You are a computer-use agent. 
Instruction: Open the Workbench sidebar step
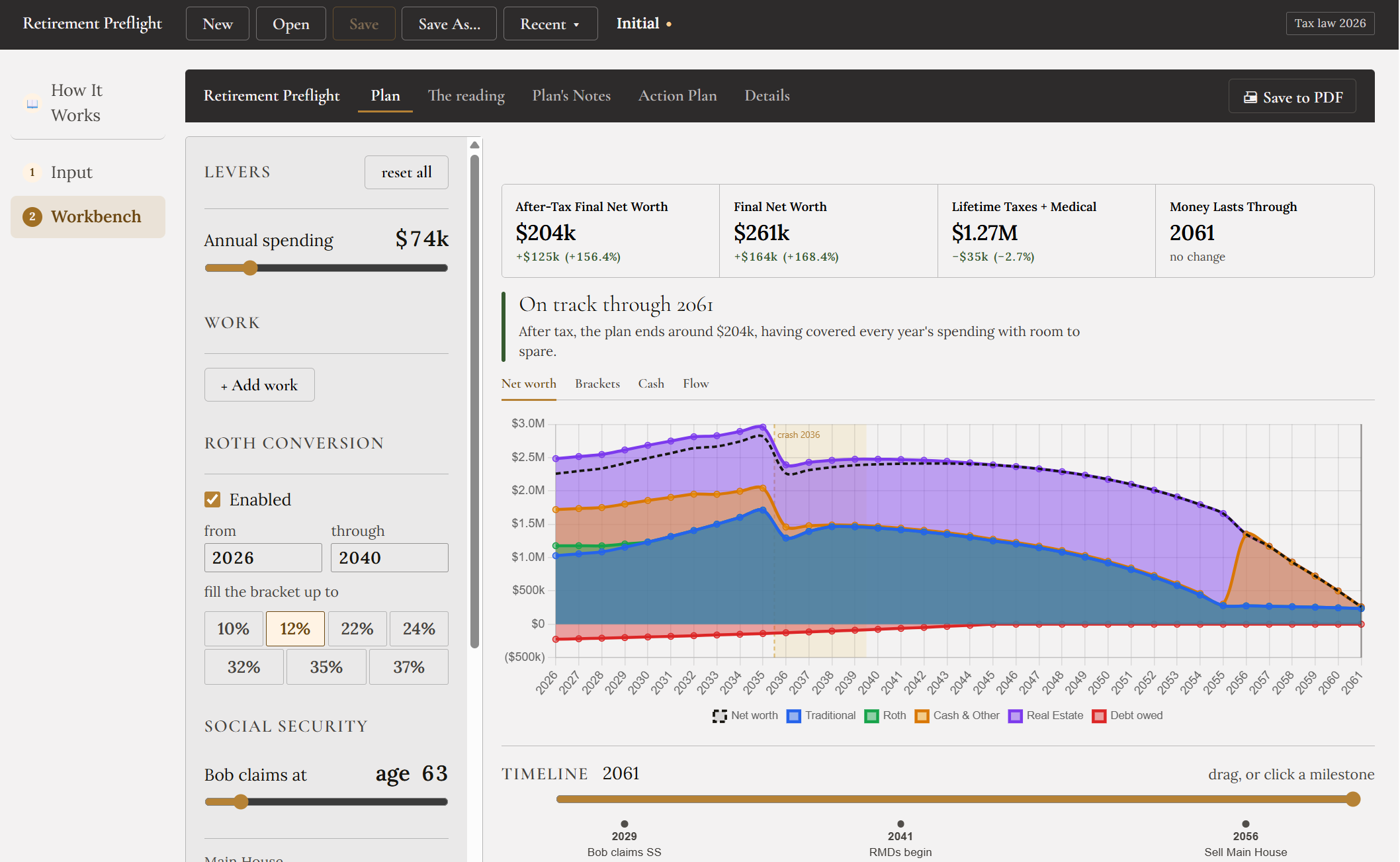point(88,216)
